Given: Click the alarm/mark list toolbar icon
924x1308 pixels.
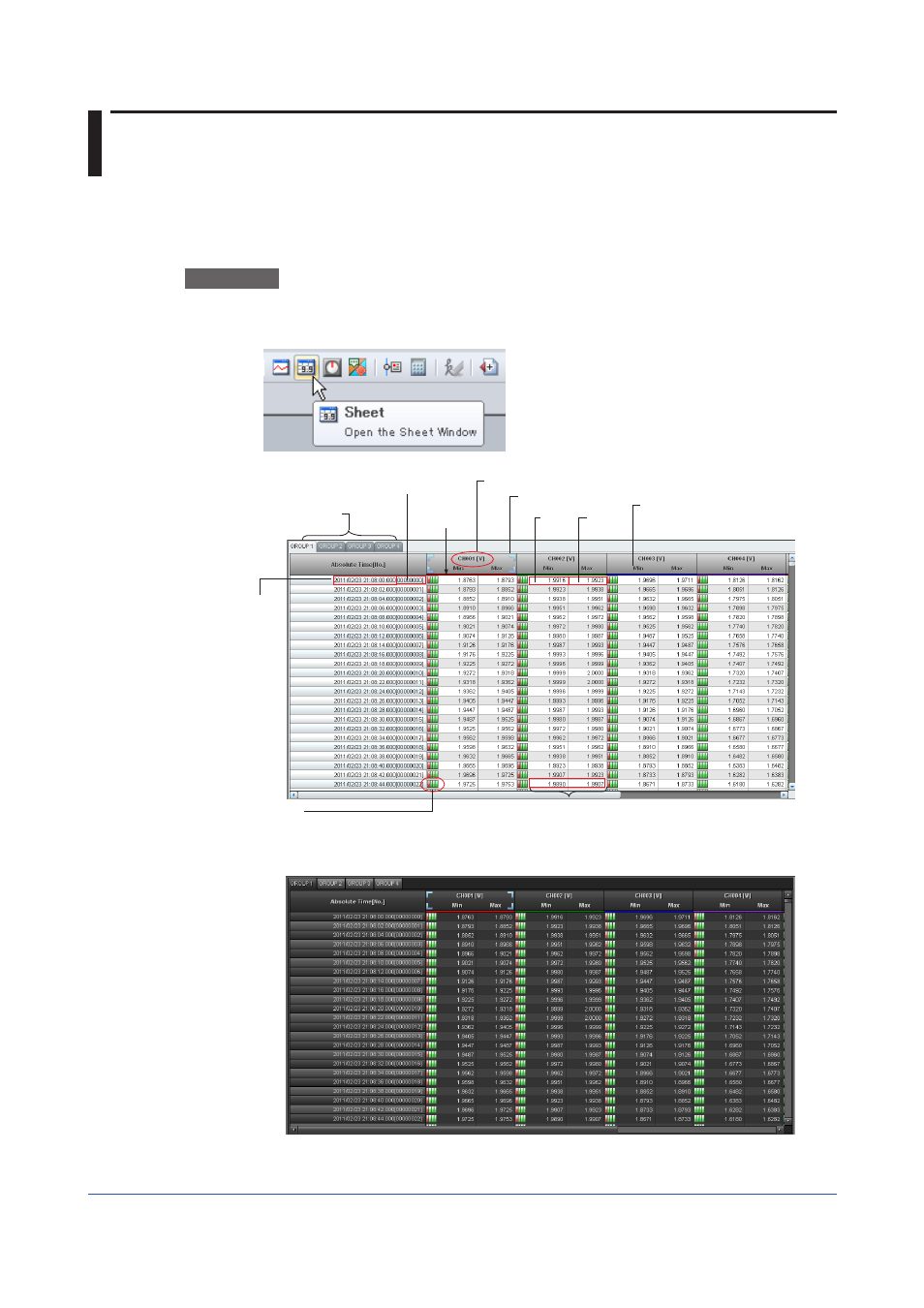Looking at the screenshot, I should coord(357,367).
